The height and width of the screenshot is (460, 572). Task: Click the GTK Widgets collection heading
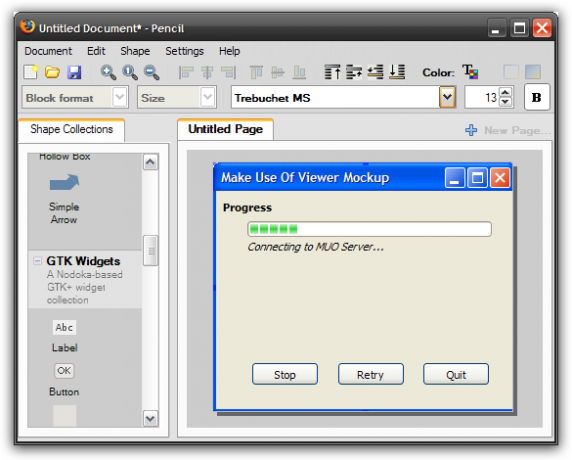(83, 261)
